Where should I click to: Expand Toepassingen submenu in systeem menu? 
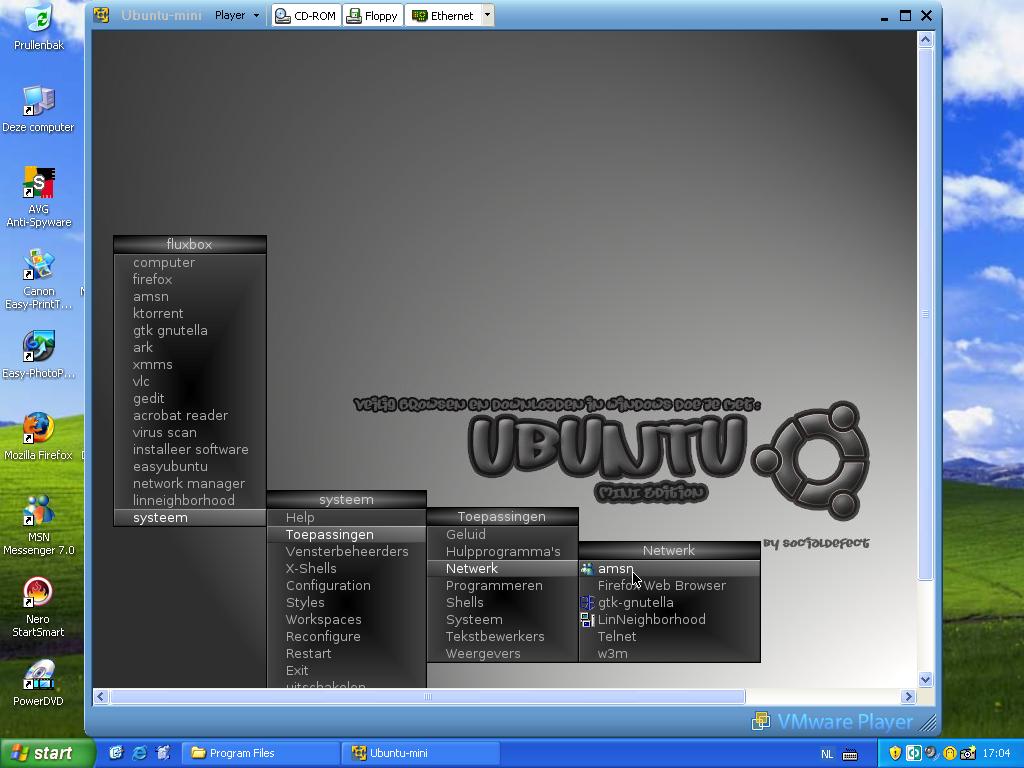point(347,535)
